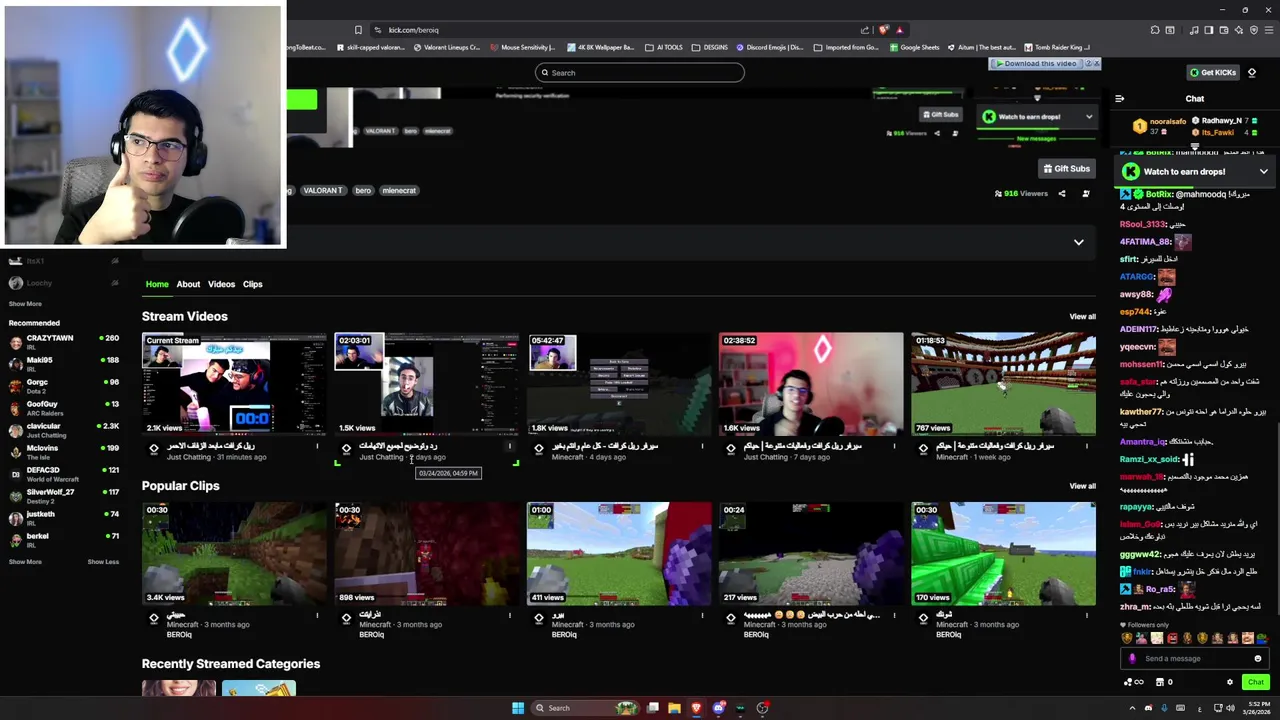1280x720 pixels.
Task: Open the 02:03:01 stream video thumbnail
Action: coord(426,384)
